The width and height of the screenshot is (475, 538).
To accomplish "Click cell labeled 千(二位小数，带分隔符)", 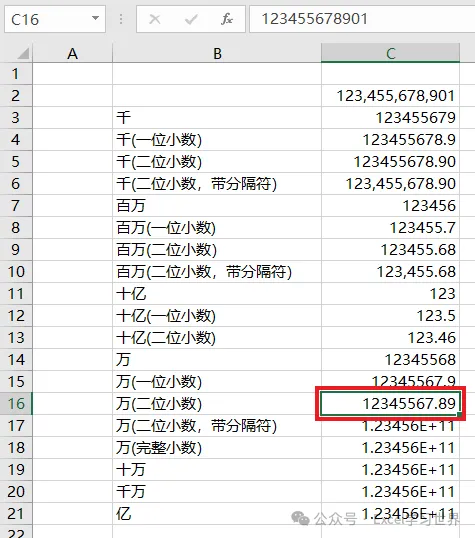I will click(x=217, y=184).
